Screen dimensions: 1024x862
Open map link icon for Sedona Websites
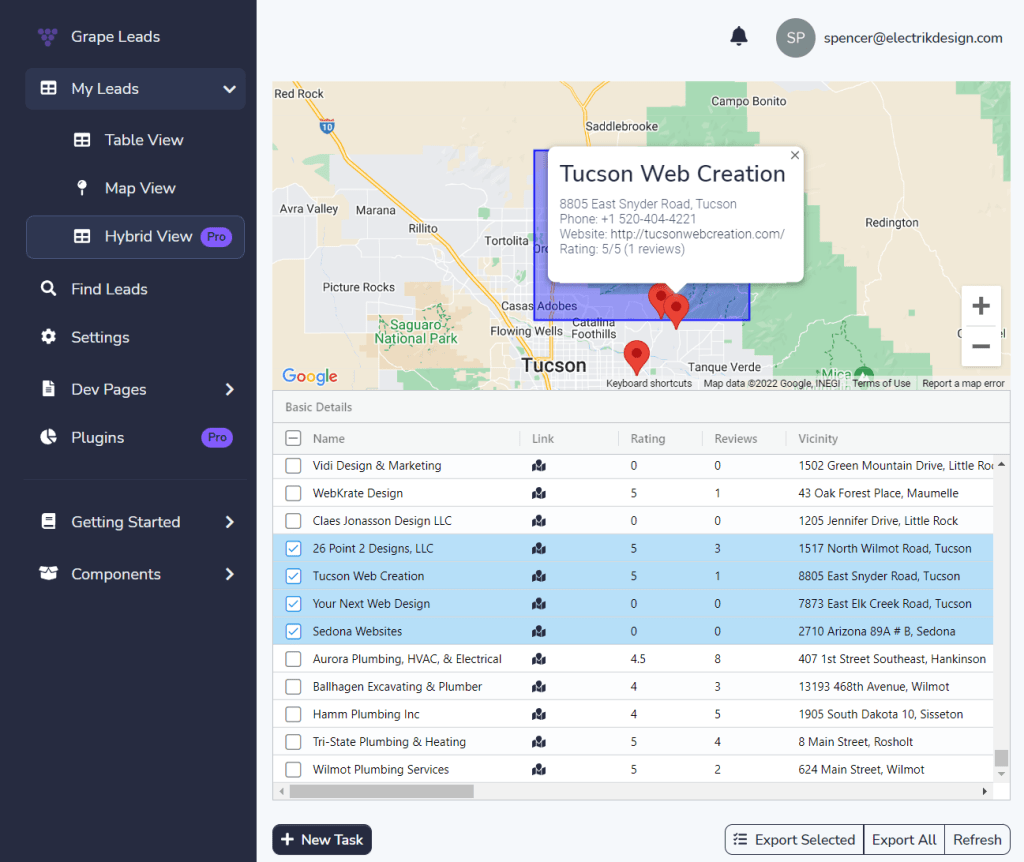click(x=539, y=631)
